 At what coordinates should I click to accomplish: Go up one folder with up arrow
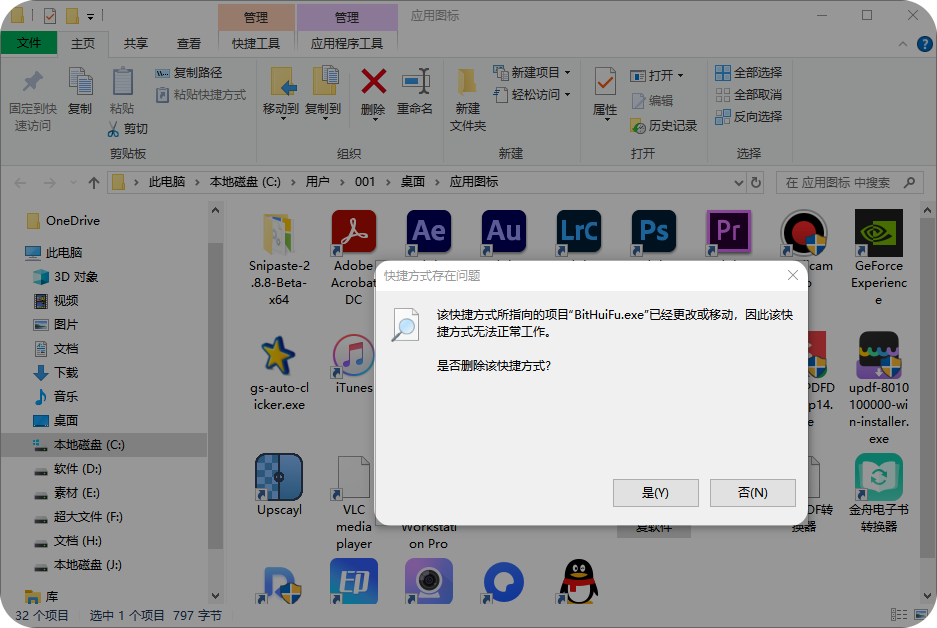(x=94, y=182)
